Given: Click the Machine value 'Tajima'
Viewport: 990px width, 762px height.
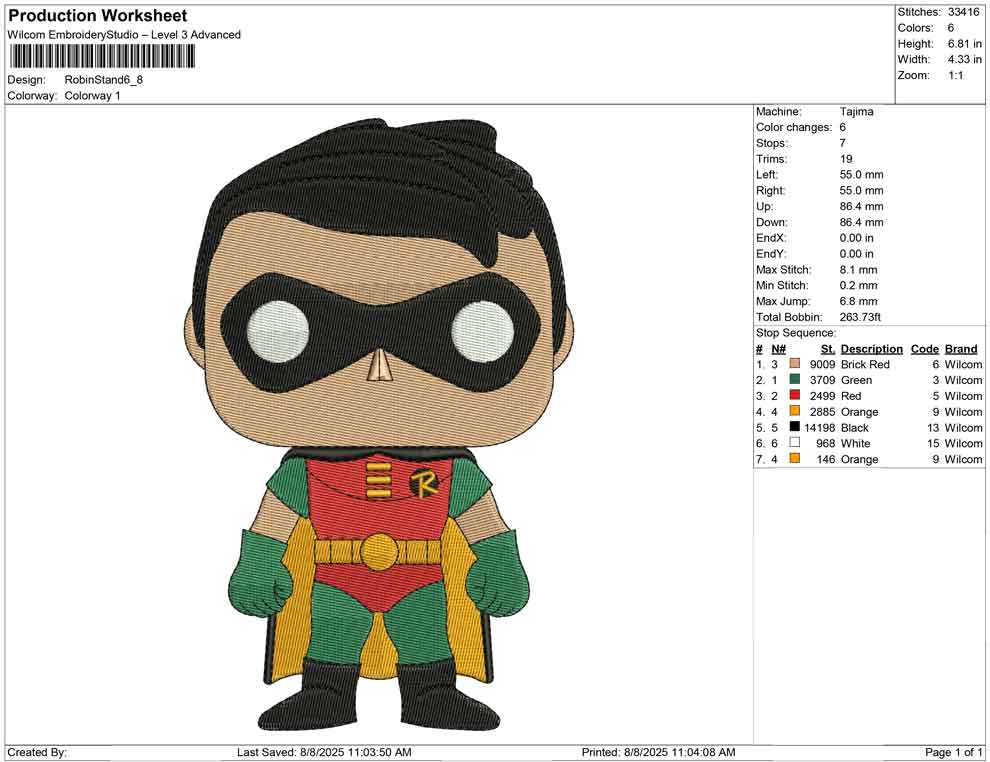Looking at the screenshot, I should [856, 112].
